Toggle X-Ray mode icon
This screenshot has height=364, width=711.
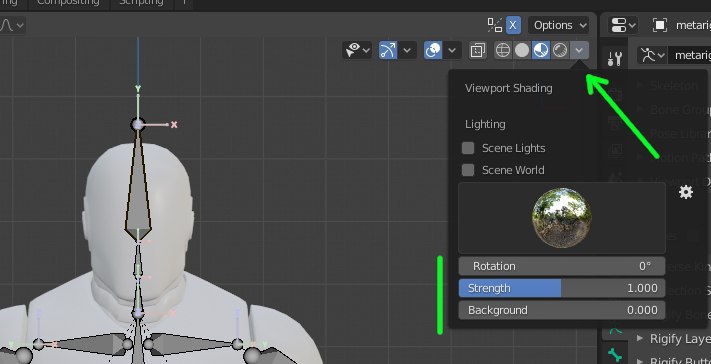tap(477, 50)
